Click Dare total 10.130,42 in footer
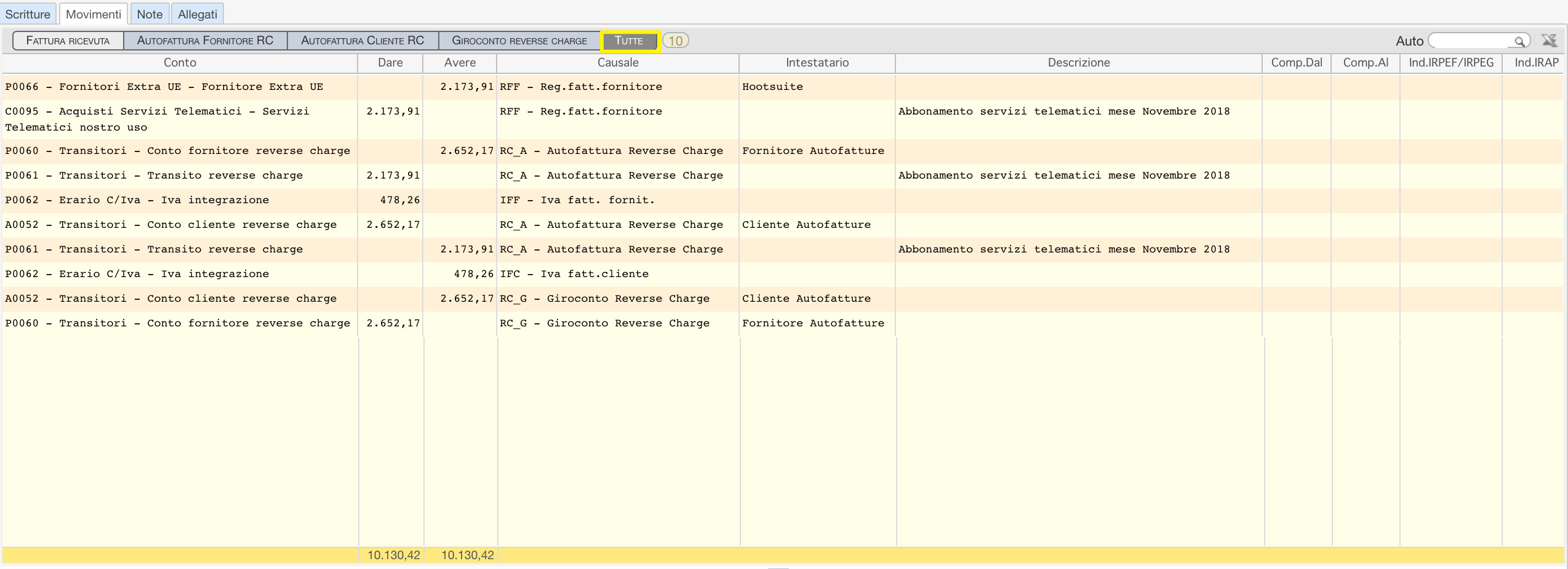Image resolution: width=1568 pixels, height=569 pixels. tap(393, 555)
